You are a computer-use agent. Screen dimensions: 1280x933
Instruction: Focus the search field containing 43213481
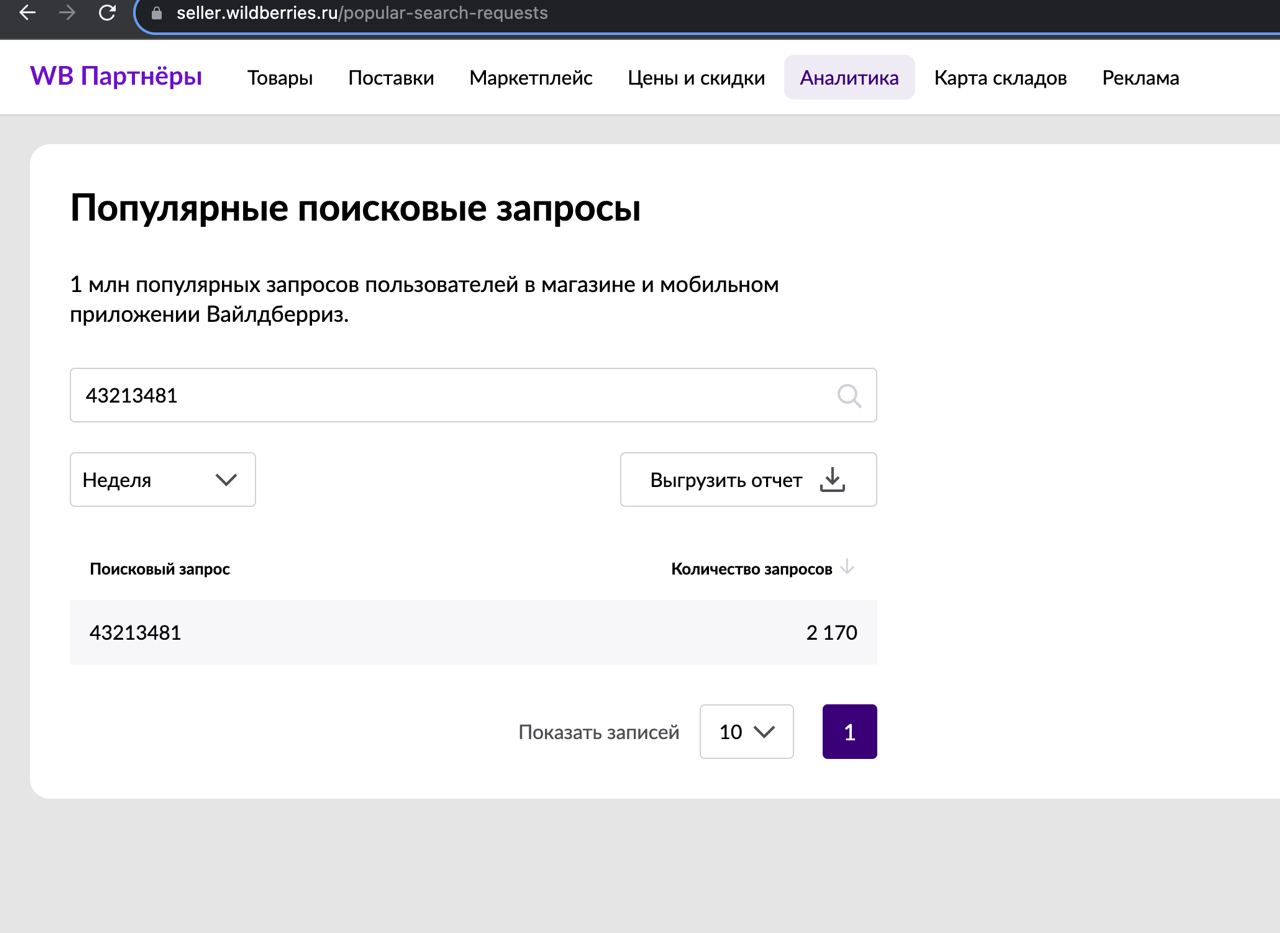473,395
